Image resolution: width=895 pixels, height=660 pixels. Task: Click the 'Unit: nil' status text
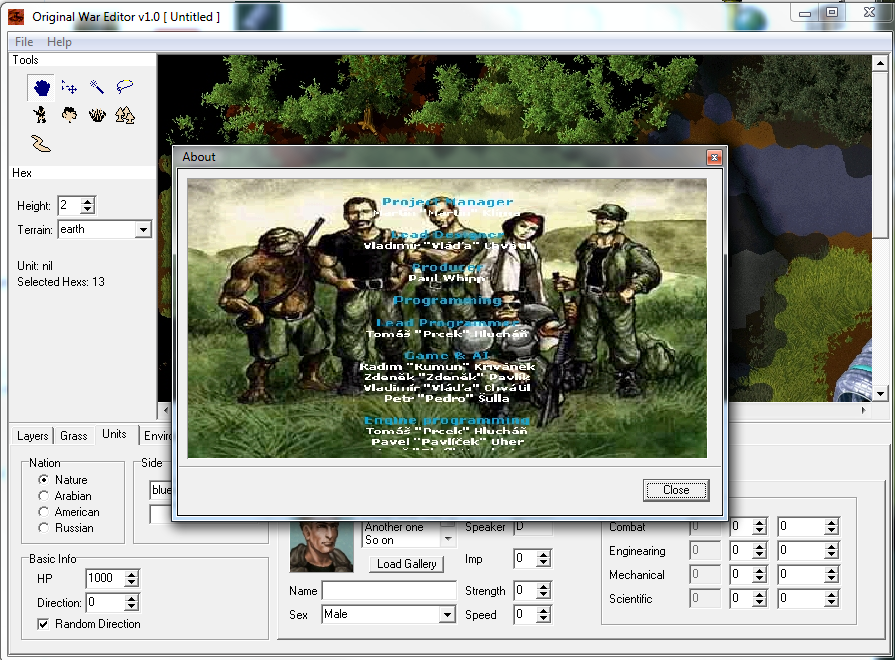(34, 266)
